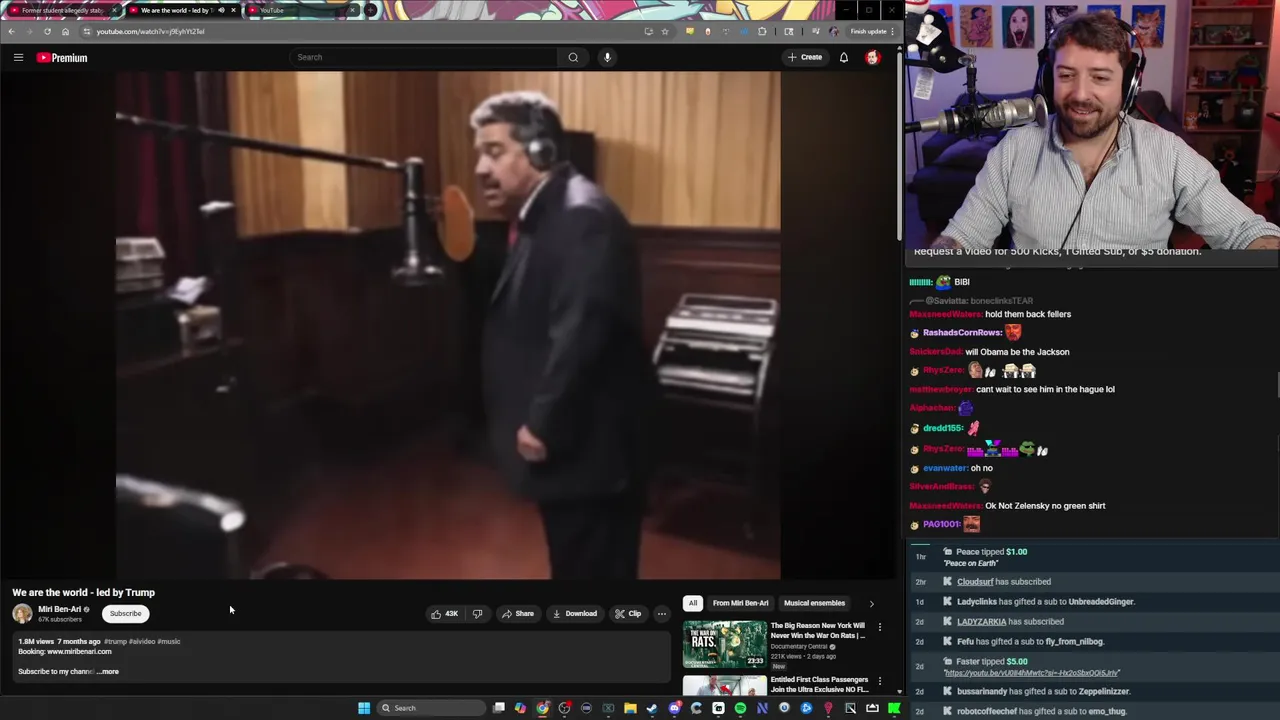Bookmark this page with the star
1280x720 pixels.
click(x=664, y=31)
